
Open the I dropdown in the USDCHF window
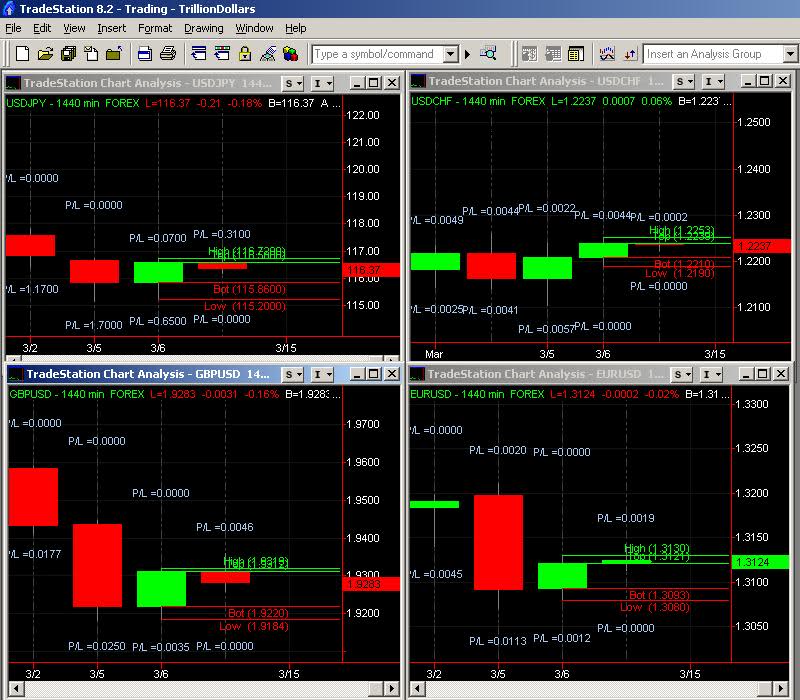click(x=713, y=81)
